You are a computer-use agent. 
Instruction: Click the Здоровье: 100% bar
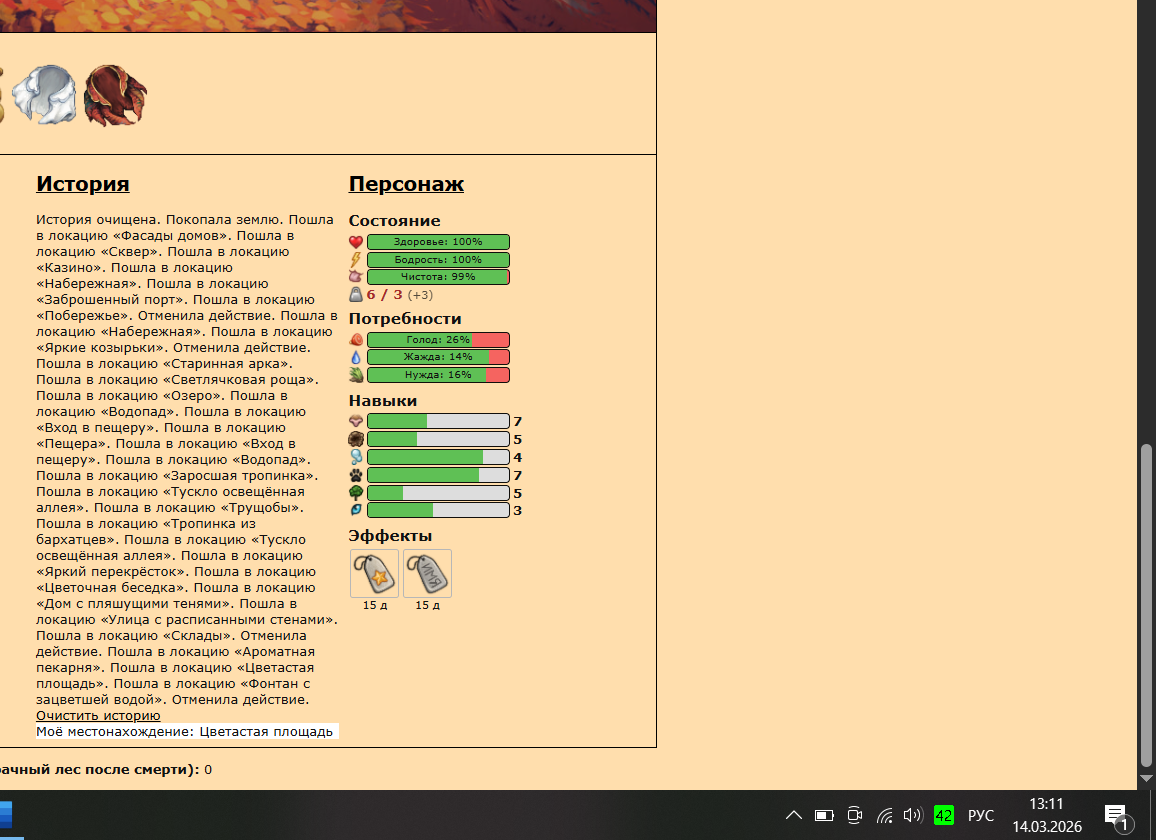pyautogui.click(x=438, y=242)
